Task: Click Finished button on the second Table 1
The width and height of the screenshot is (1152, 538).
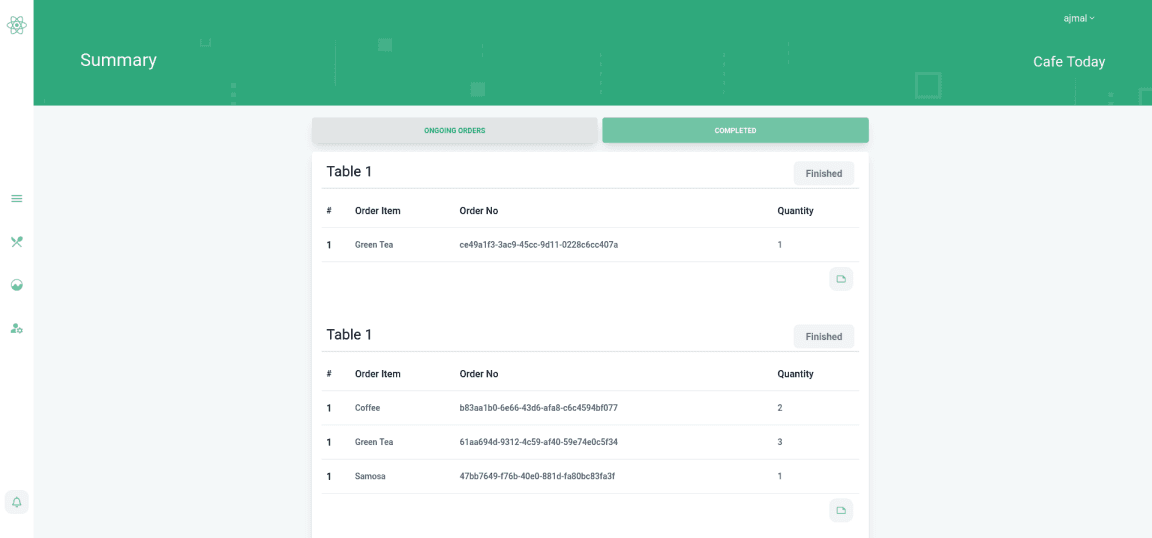Action: tap(823, 337)
